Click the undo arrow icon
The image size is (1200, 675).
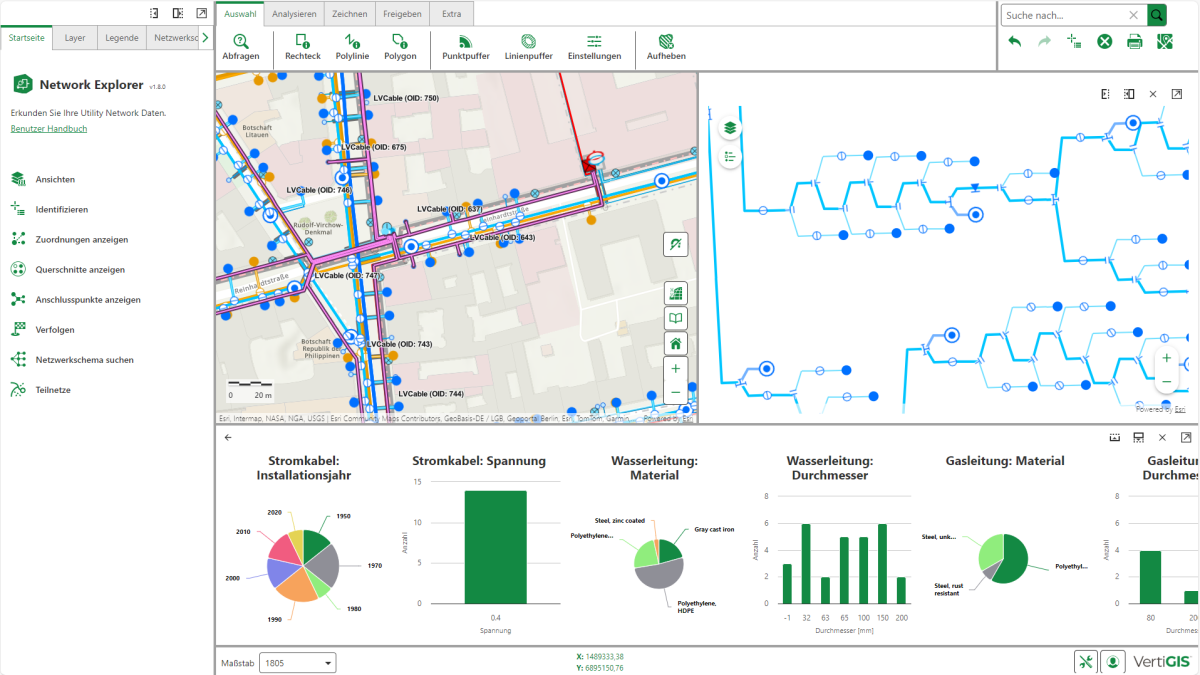coord(1015,41)
